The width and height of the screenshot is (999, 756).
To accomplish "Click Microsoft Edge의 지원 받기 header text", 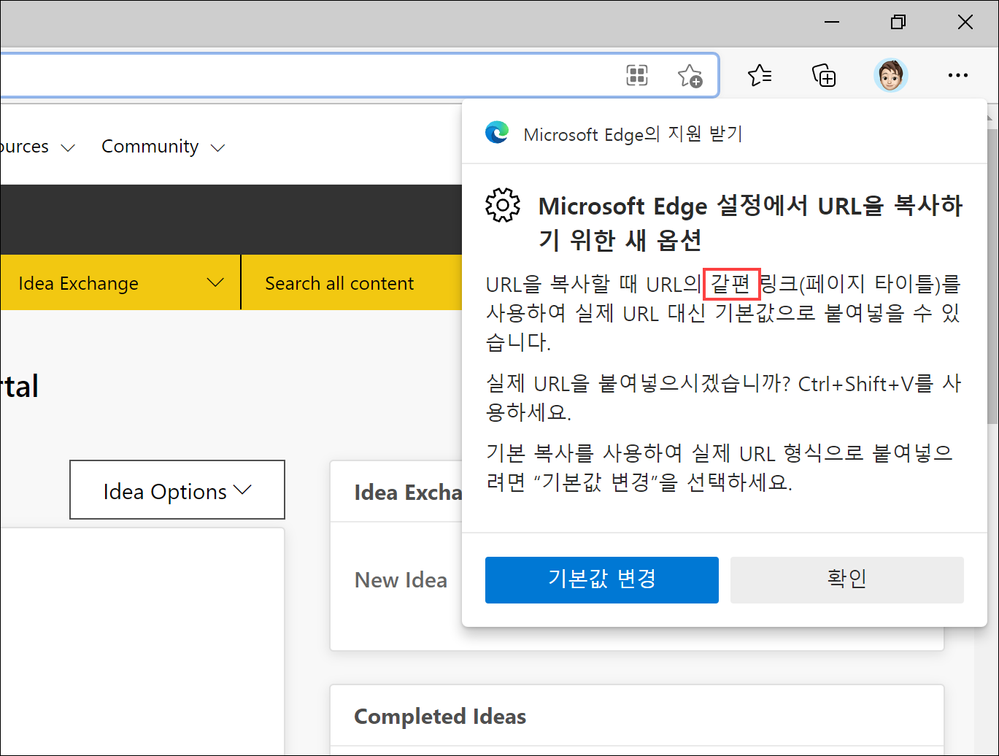I will [633, 134].
